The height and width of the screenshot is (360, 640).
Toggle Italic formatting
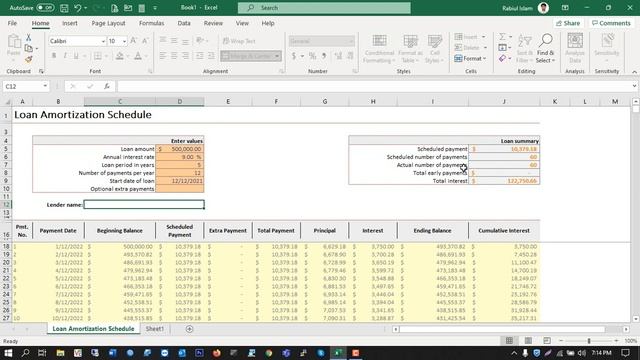tap(64, 56)
